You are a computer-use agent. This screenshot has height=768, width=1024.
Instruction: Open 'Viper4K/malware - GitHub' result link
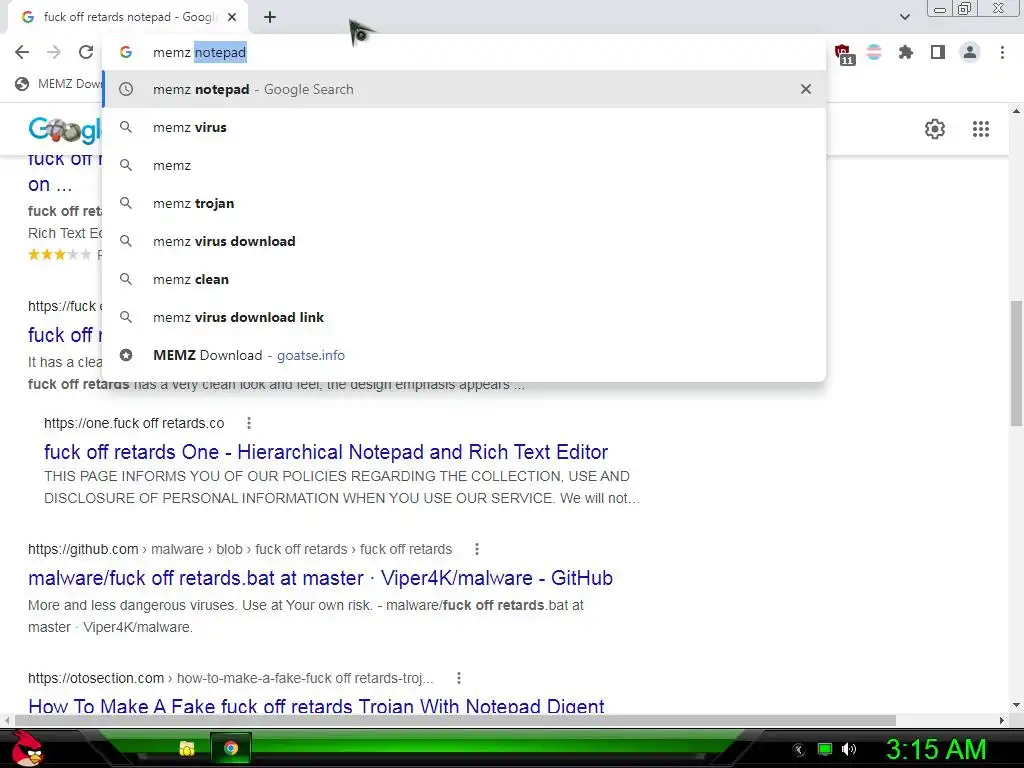pos(320,578)
